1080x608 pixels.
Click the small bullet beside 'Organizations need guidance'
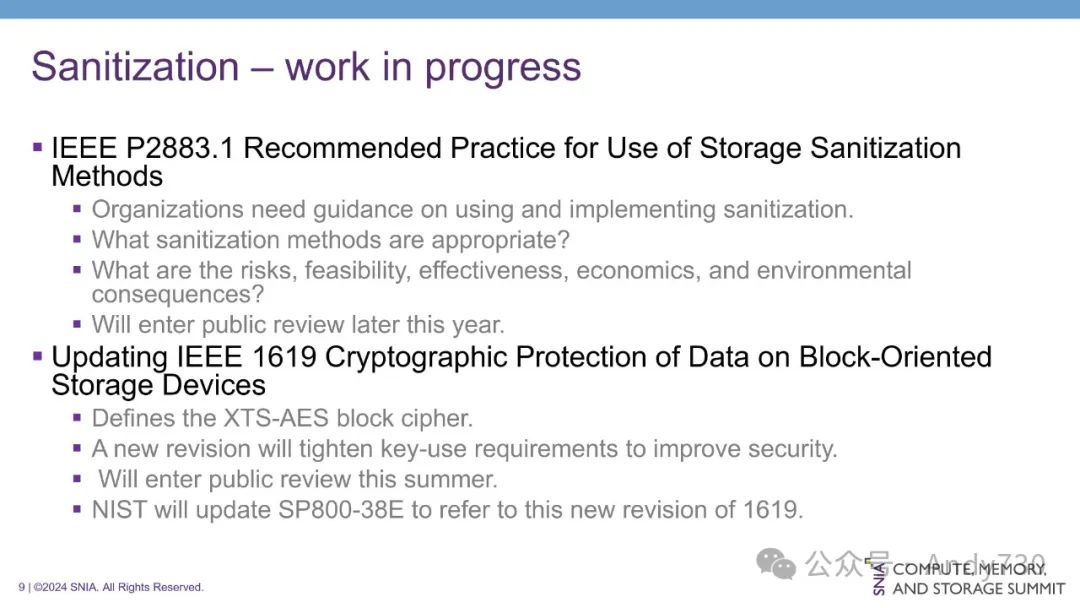tap(78, 210)
